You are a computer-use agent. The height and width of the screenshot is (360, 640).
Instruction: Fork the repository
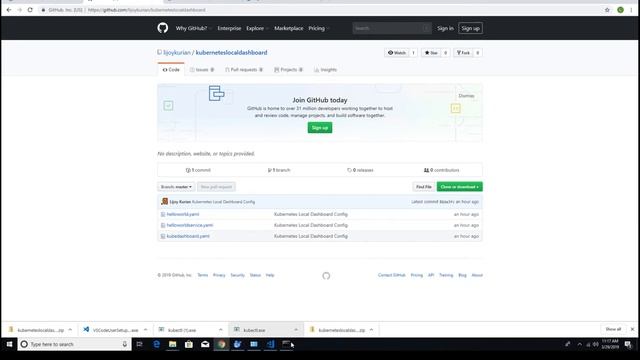pyautogui.click(x=463, y=53)
